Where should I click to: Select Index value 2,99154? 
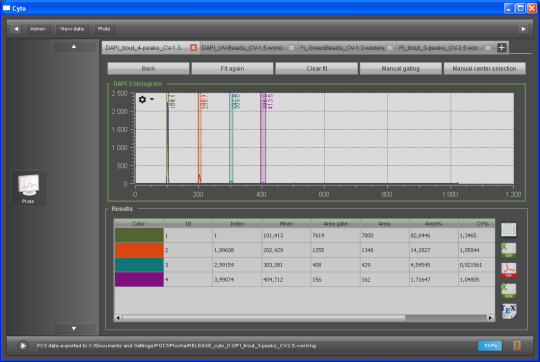pyautogui.click(x=237, y=265)
